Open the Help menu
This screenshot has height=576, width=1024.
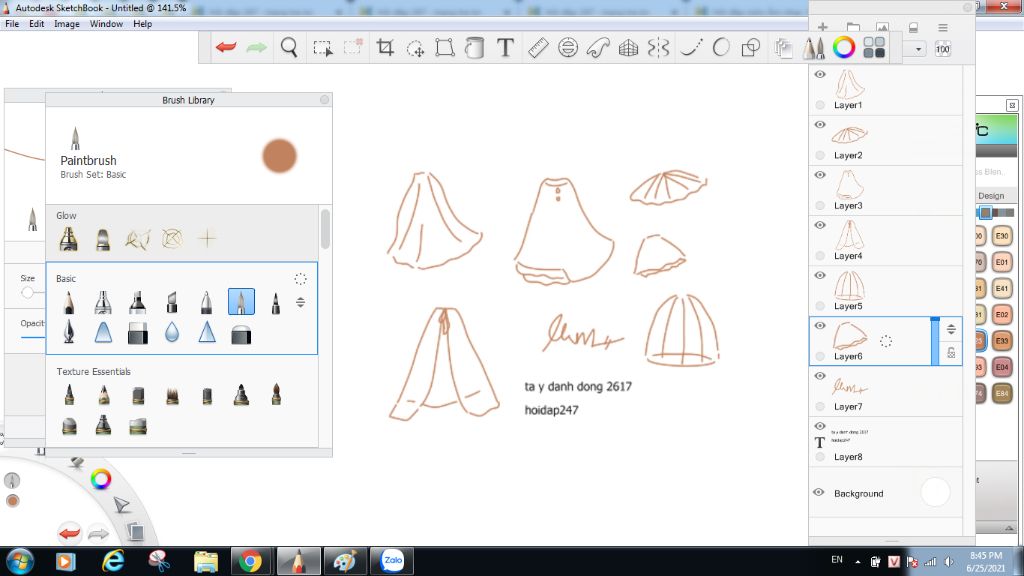(142, 24)
